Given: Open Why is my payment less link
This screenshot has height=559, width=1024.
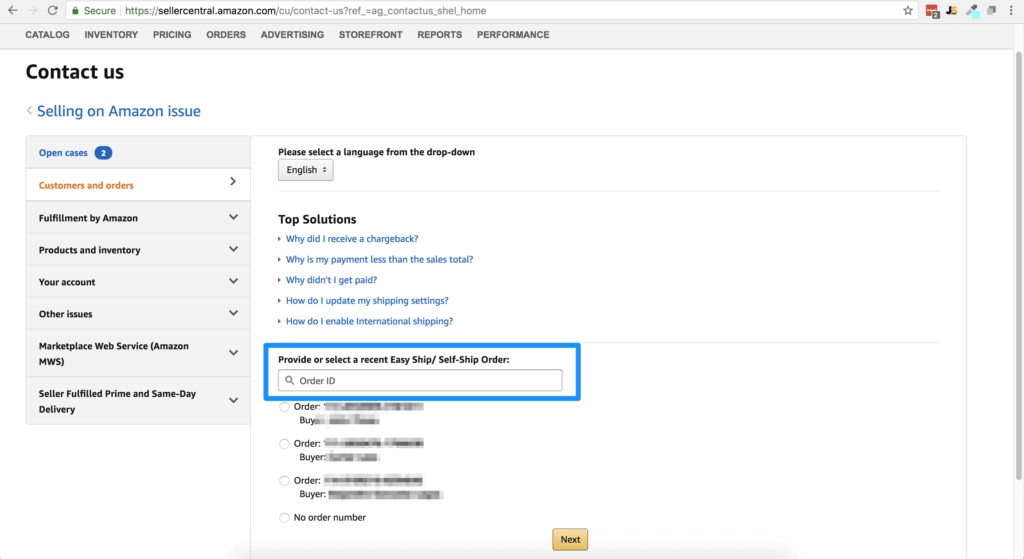Looking at the screenshot, I should [x=379, y=259].
